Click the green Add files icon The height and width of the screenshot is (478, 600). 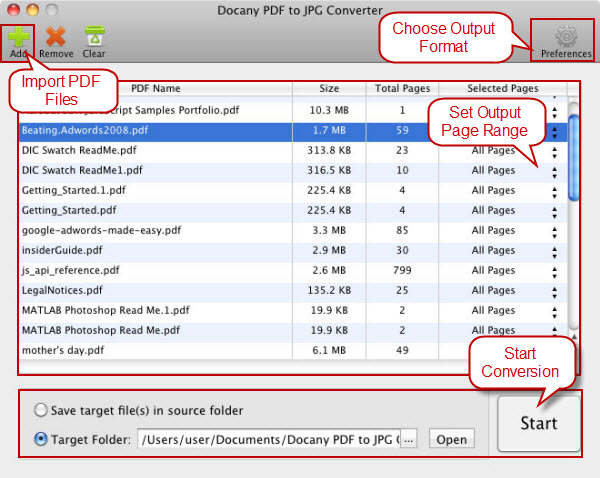coord(19,37)
